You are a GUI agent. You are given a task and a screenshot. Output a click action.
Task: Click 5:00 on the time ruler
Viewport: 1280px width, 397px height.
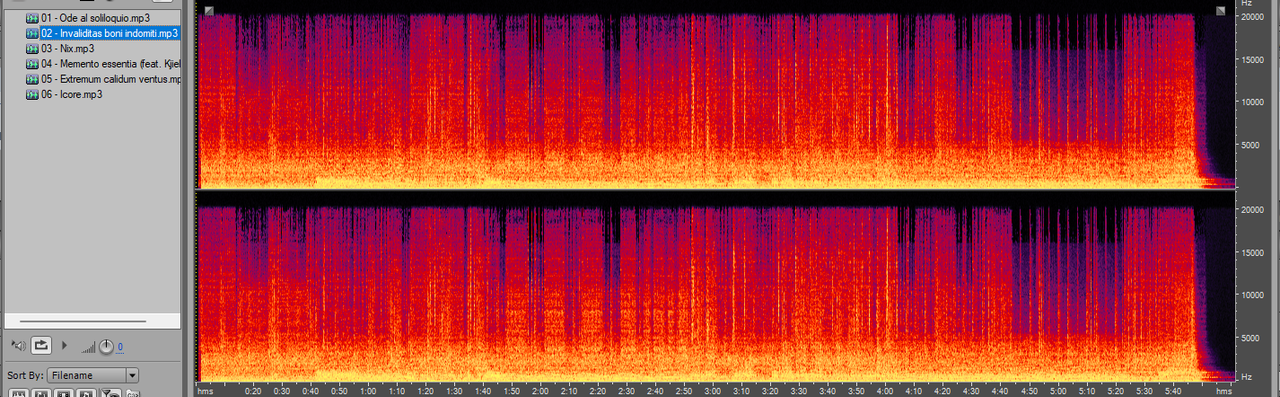[x=1057, y=391]
